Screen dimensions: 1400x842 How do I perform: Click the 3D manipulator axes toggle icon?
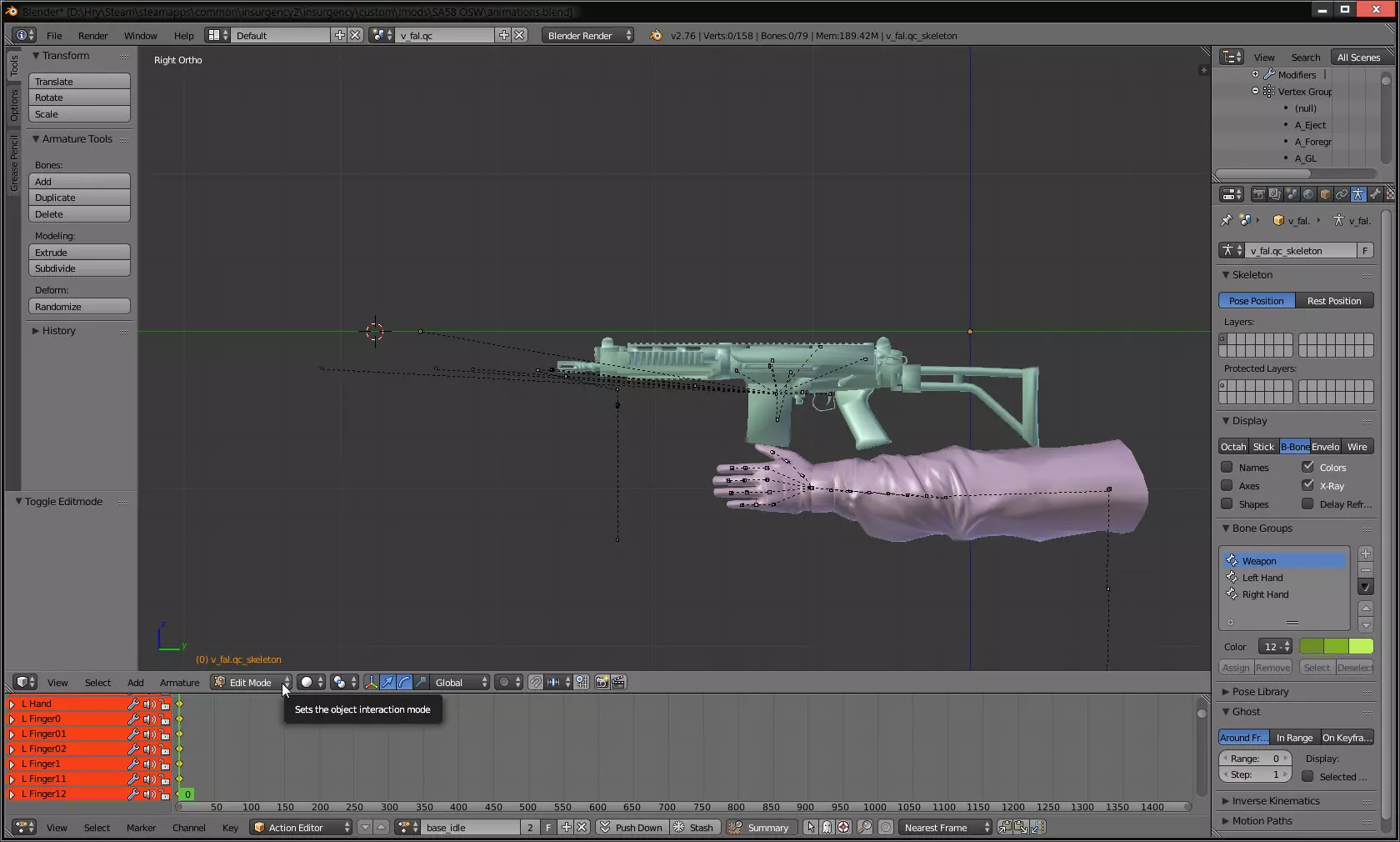point(371,682)
